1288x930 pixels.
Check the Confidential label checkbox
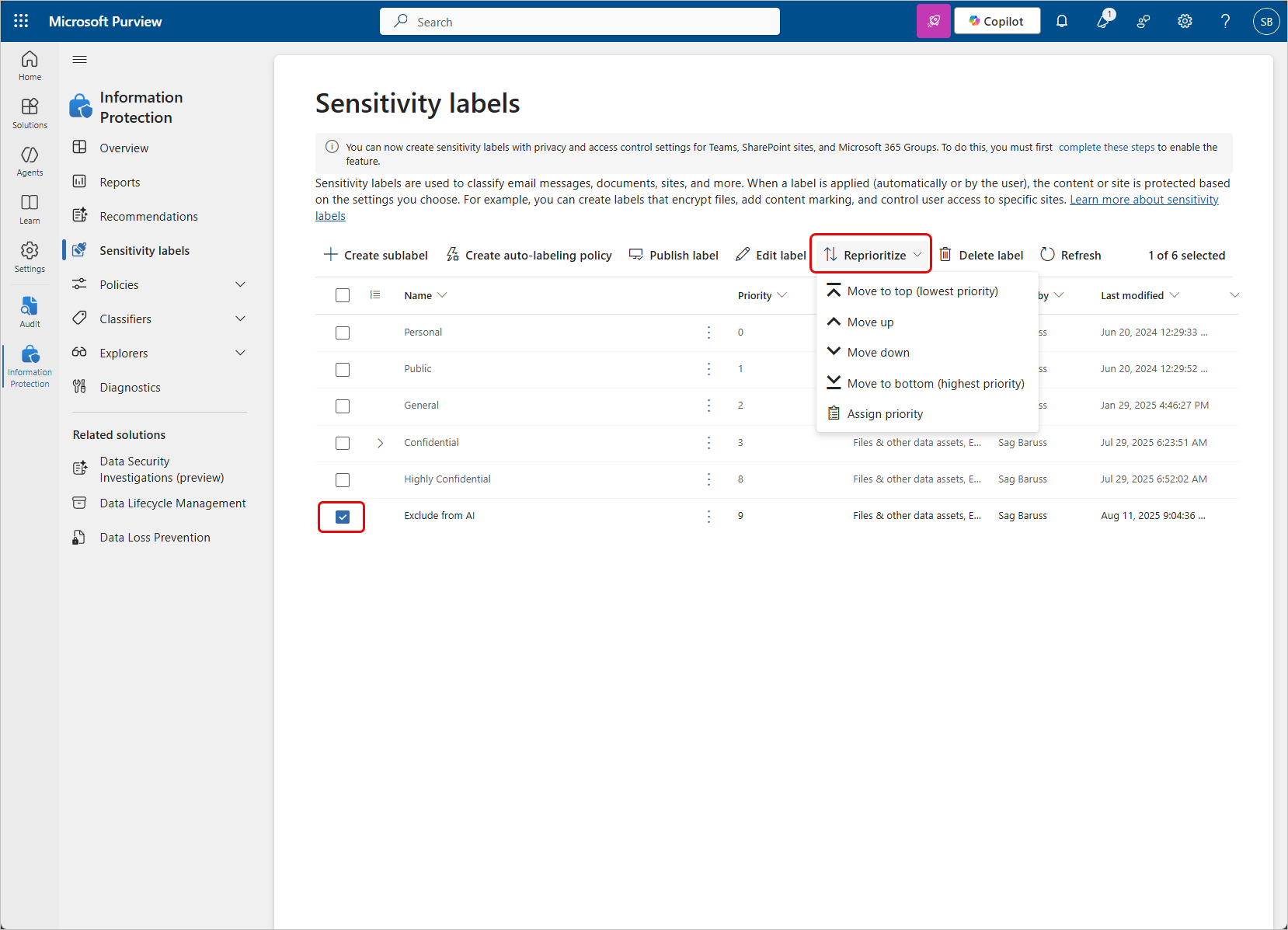point(343,443)
